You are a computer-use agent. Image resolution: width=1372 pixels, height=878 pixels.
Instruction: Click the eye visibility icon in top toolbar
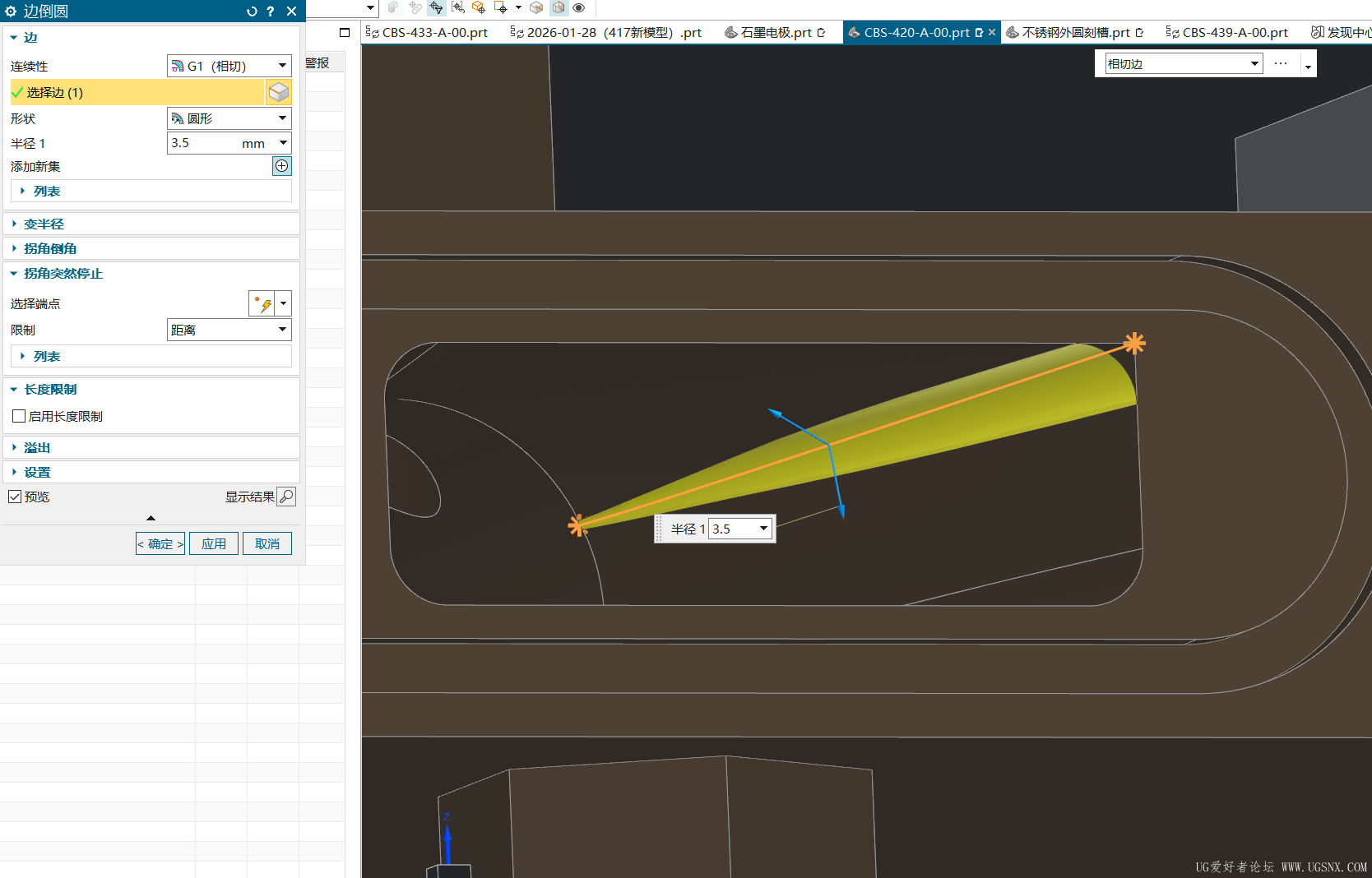click(579, 8)
